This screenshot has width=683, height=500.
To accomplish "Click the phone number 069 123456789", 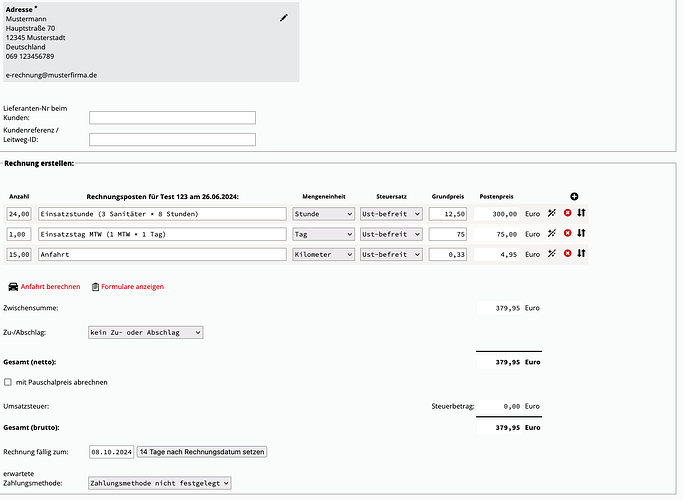I will 30,56.
